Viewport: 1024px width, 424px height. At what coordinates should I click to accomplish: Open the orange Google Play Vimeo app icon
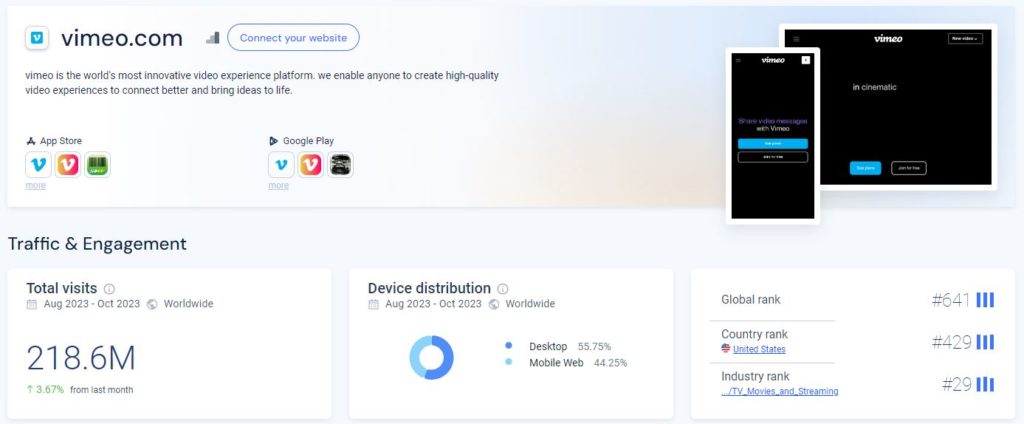pyautogui.click(x=311, y=165)
